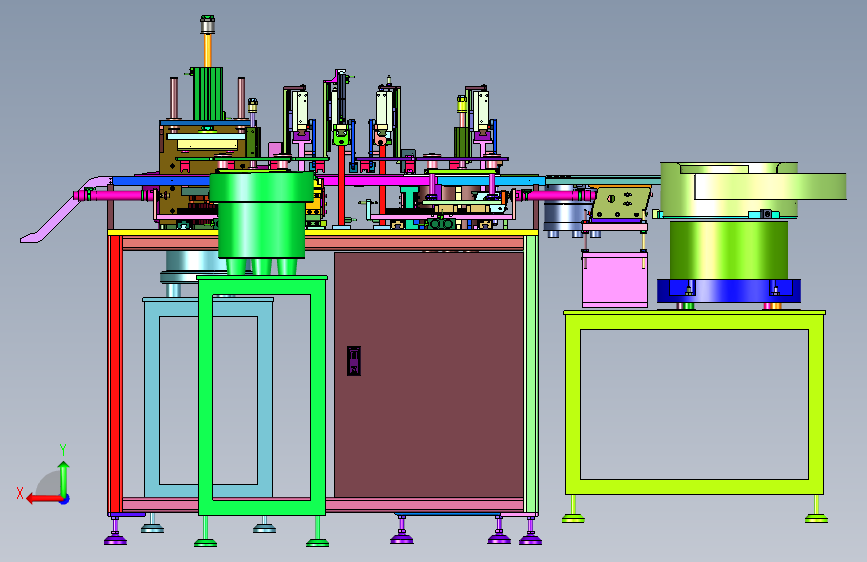Image resolution: width=867 pixels, height=562 pixels.
Task: Select the light blue stand frame behind hopper
Action: (152, 397)
